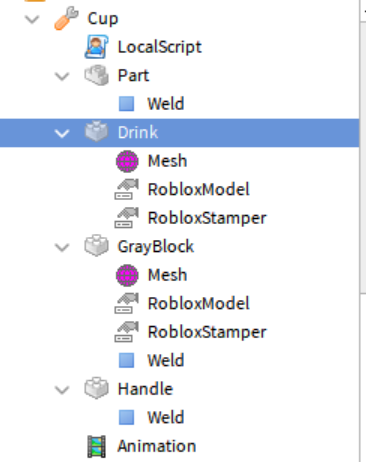Click the vertical scrollbar of Explorer

click(x=363, y=157)
